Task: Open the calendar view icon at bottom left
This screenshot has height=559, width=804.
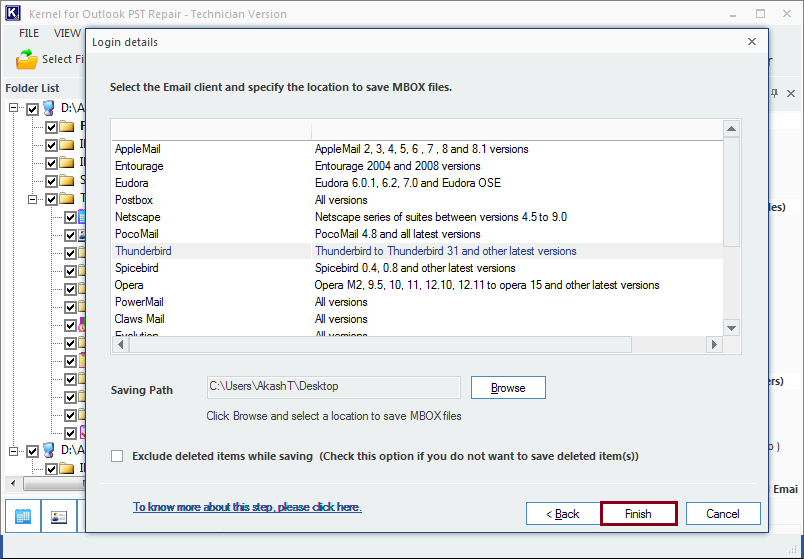Action: tap(23, 516)
